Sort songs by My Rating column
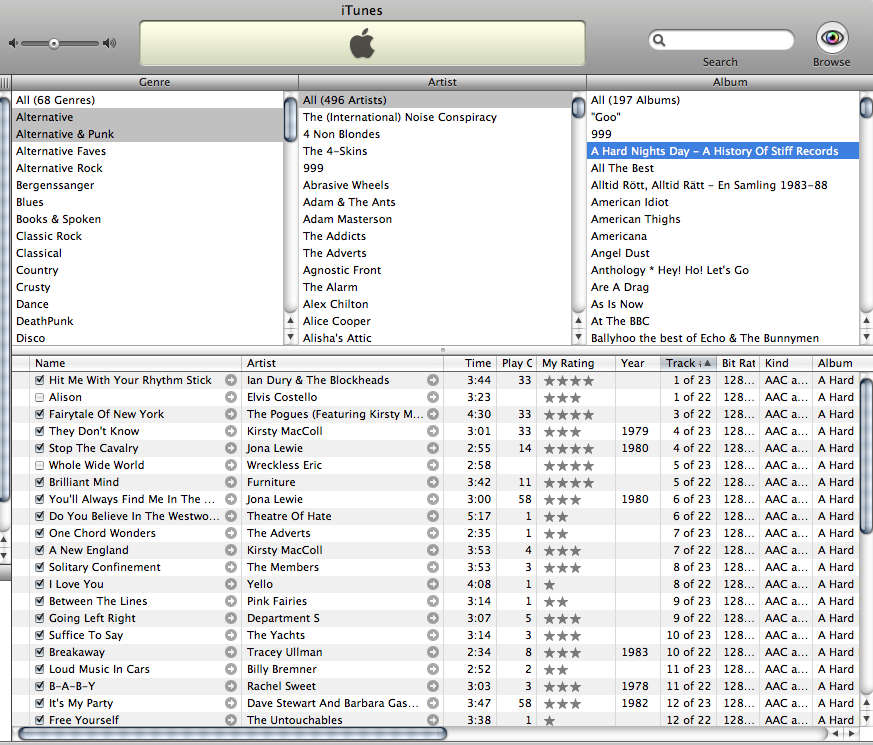The width and height of the screenshot is (873, 745). tap(576, 363)
